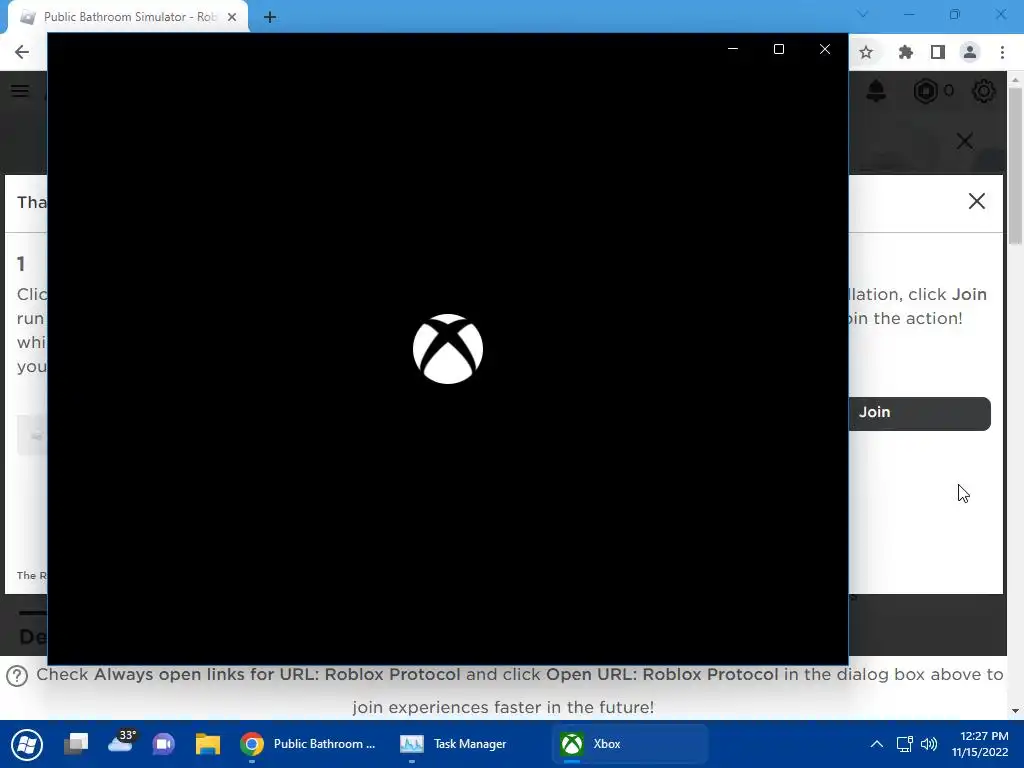This screenshot has height=768, width=1024.
Task: Open the clock showing 12:27 PM
Action: pyautogui.click(x=980, y=744)
